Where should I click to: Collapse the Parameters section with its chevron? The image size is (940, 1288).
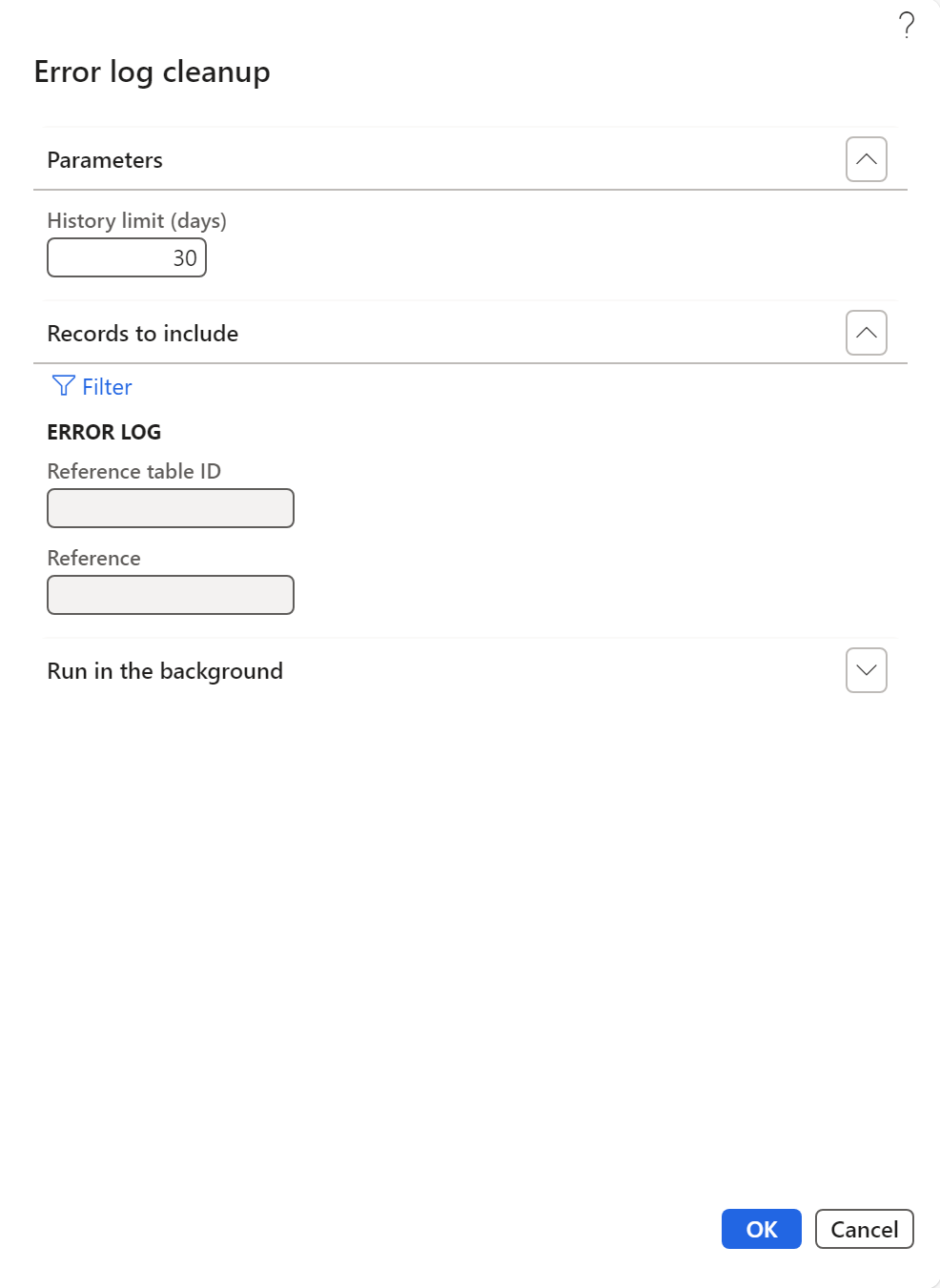pyautogui.click(x=866, y=159)
